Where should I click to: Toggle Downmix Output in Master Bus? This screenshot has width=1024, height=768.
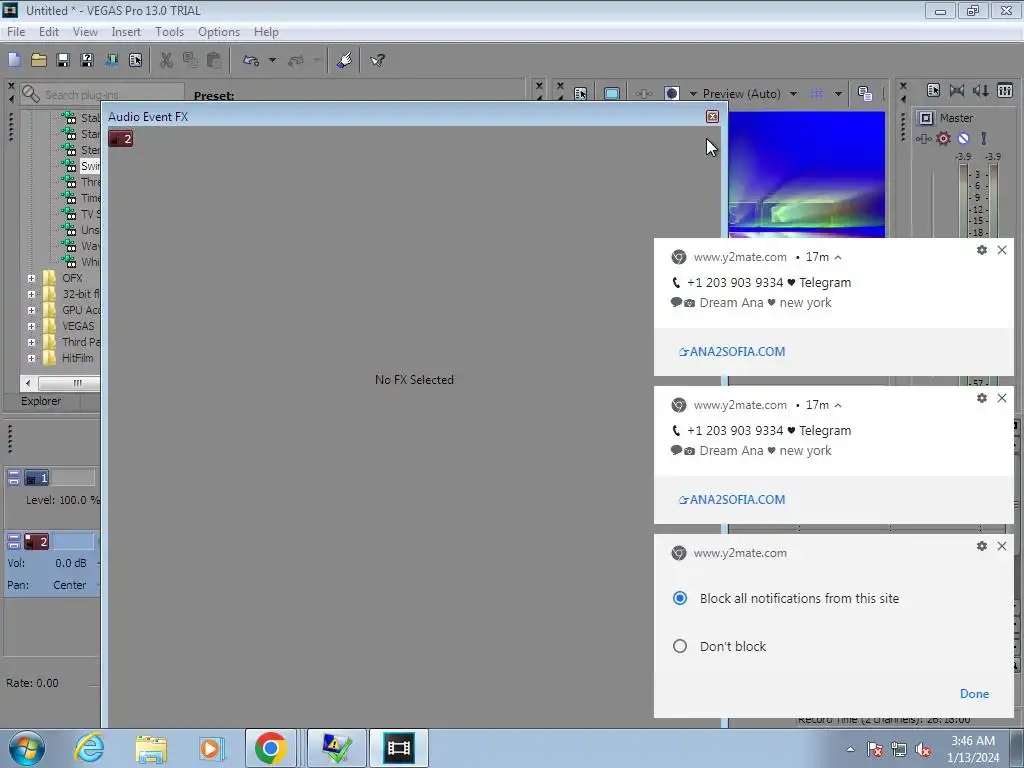coord(957,90)
